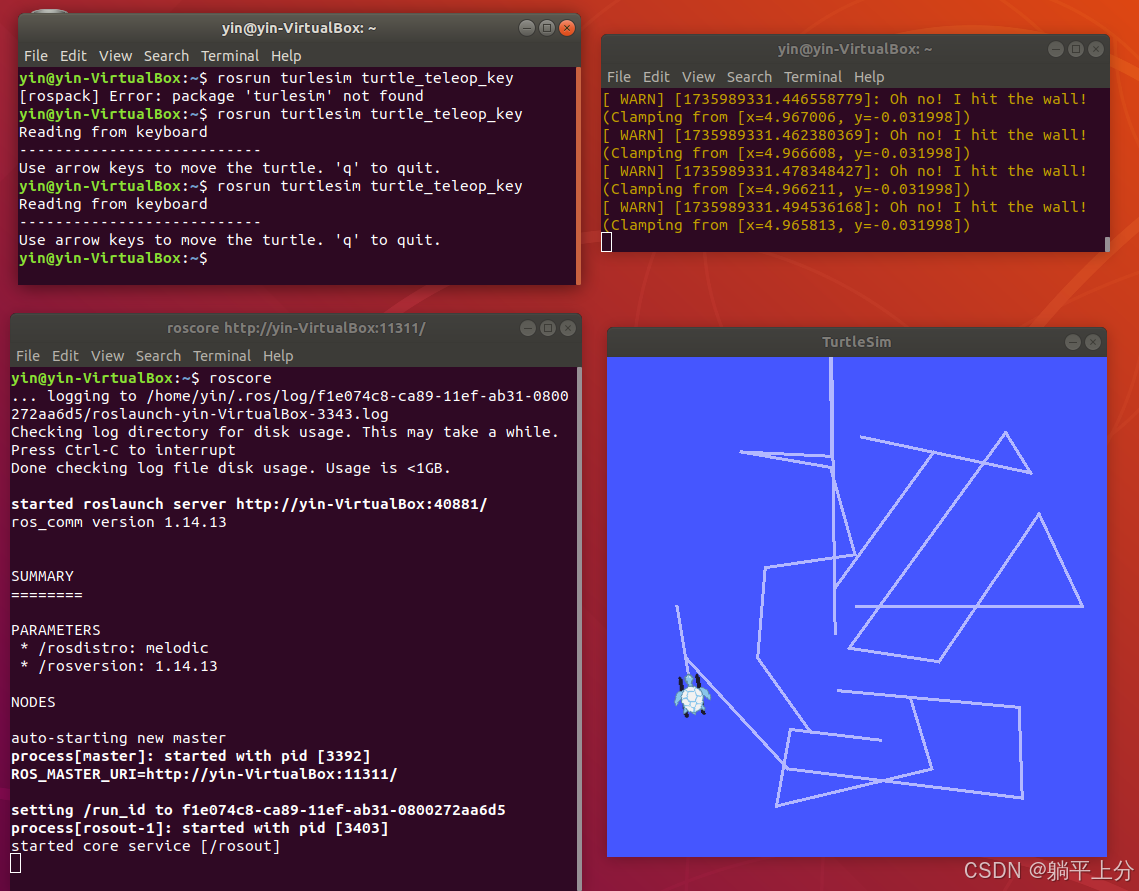Maximize the roscore terminal window

coord(548,328)
